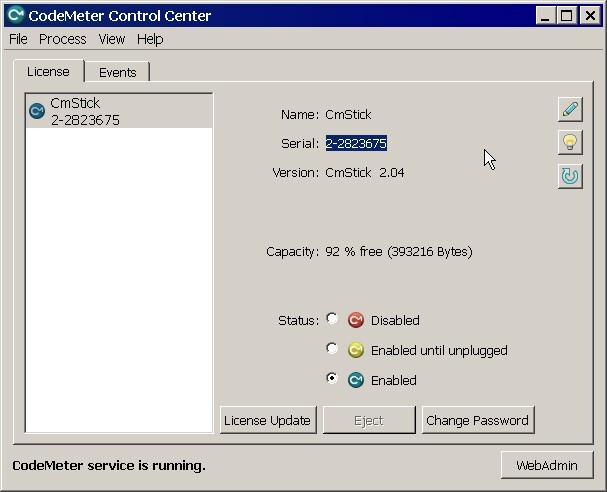607x492 pixels.
Task: Click CodeMeter logo in title bar
Action: coord(16,15)
